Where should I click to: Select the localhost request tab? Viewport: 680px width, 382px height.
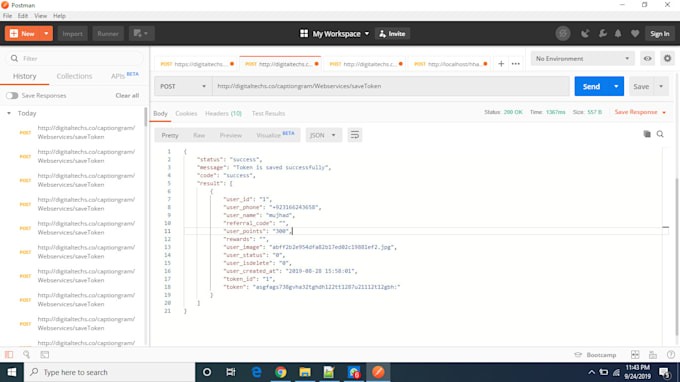(450, 64)
